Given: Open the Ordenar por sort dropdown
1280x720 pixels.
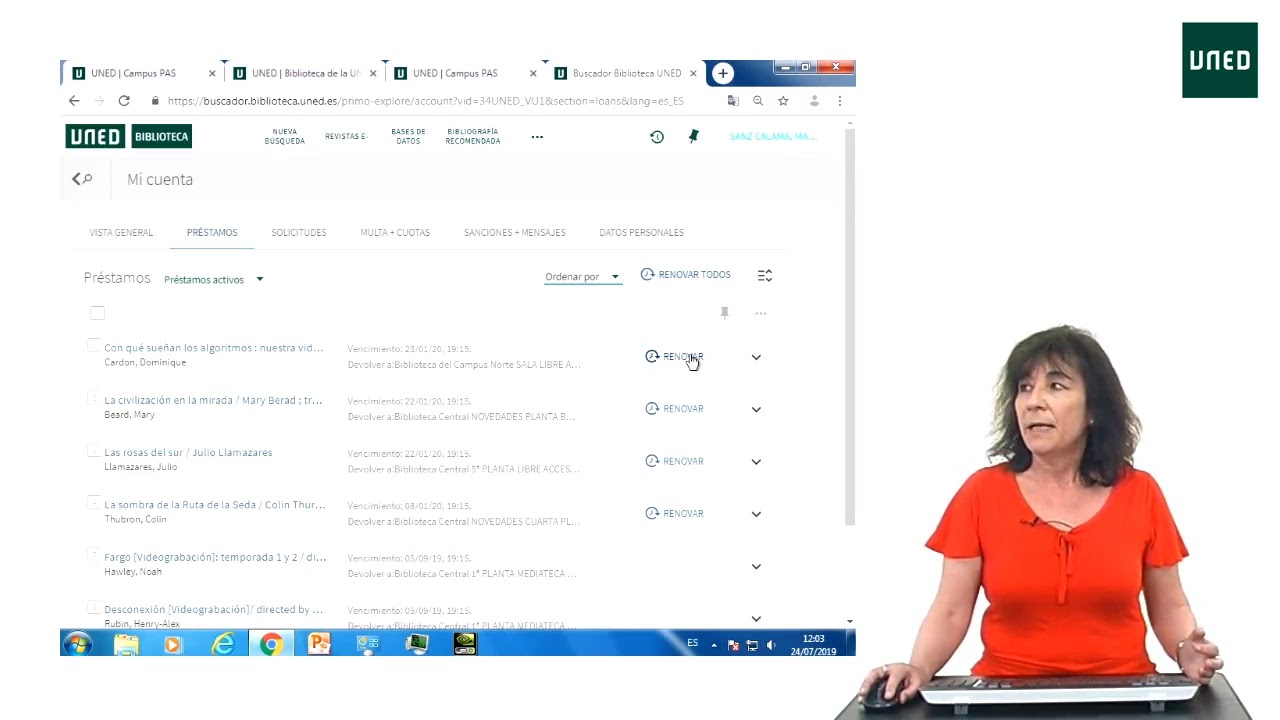Looking at the screenshot, I should [582, 277].
